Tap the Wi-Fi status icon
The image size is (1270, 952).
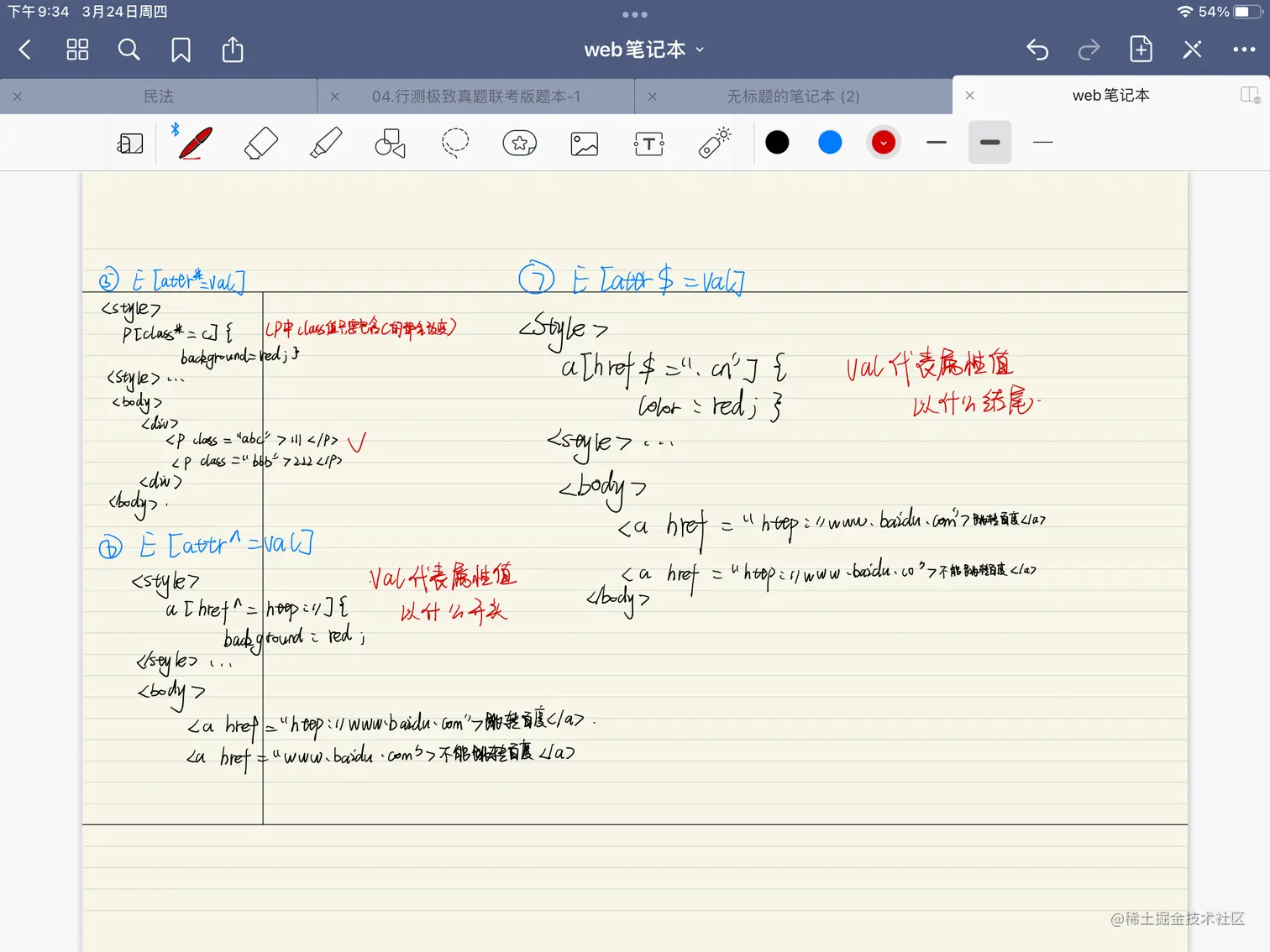(1185, 12)
